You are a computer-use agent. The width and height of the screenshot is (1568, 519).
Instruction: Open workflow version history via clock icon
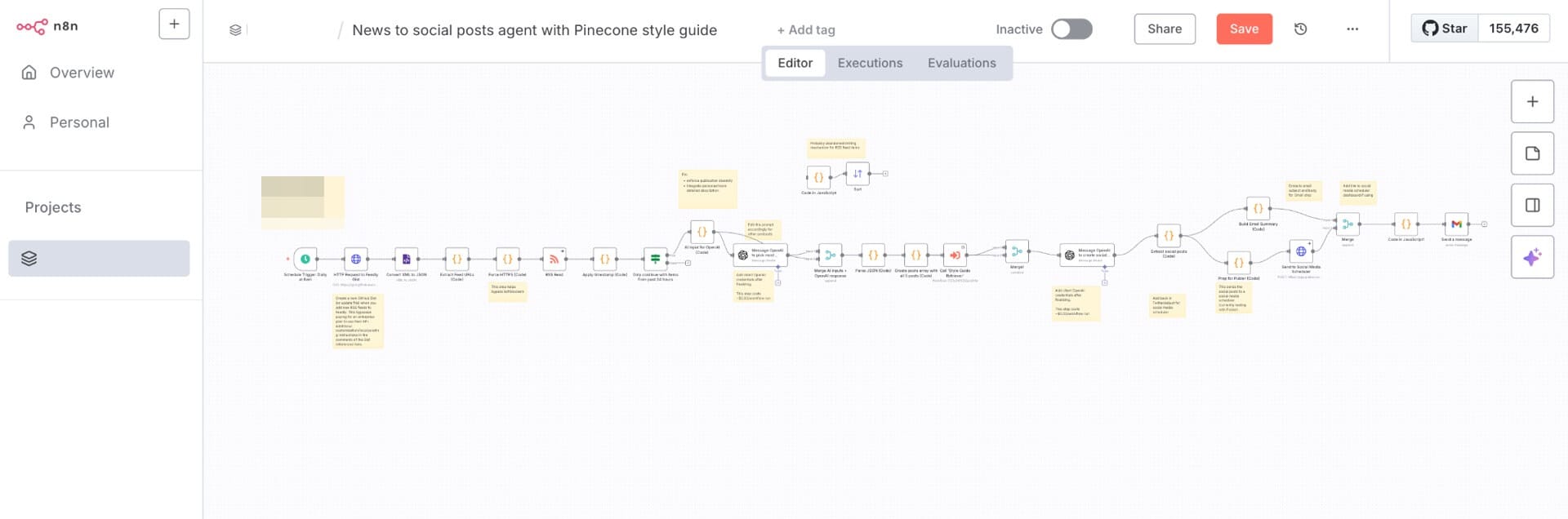(x=1300, y=29)
